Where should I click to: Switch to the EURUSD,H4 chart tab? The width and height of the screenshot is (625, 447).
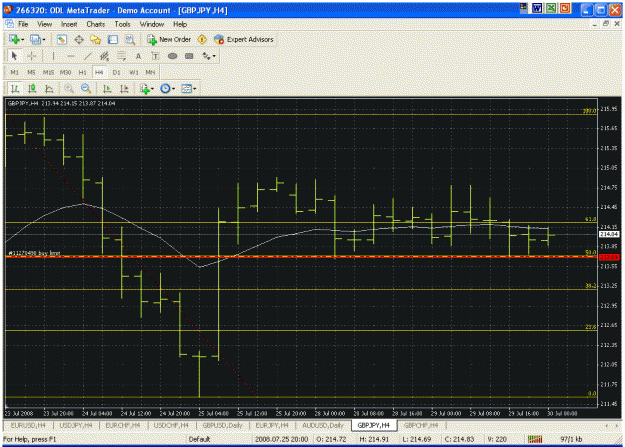point(28,425)
